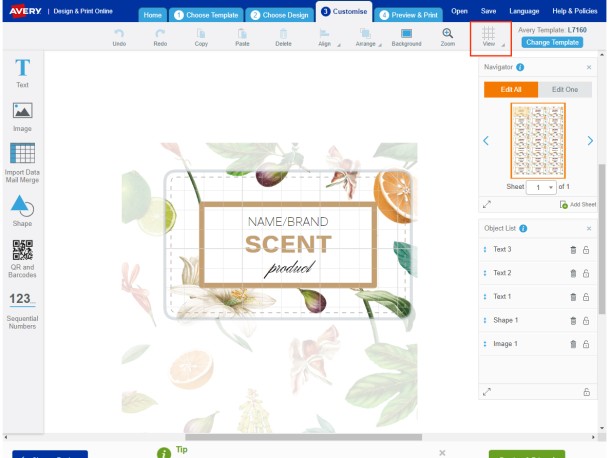610x458 pixels.
Task: Go to Preview & Print step
Action: tap(408, 15)
